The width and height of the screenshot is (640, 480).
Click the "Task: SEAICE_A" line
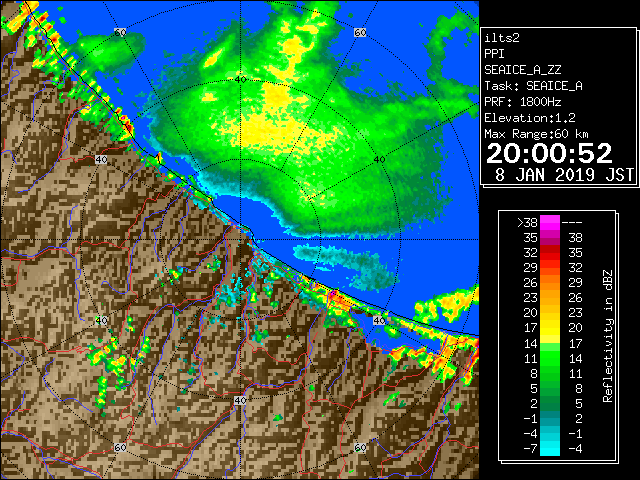tap(533, 86)
